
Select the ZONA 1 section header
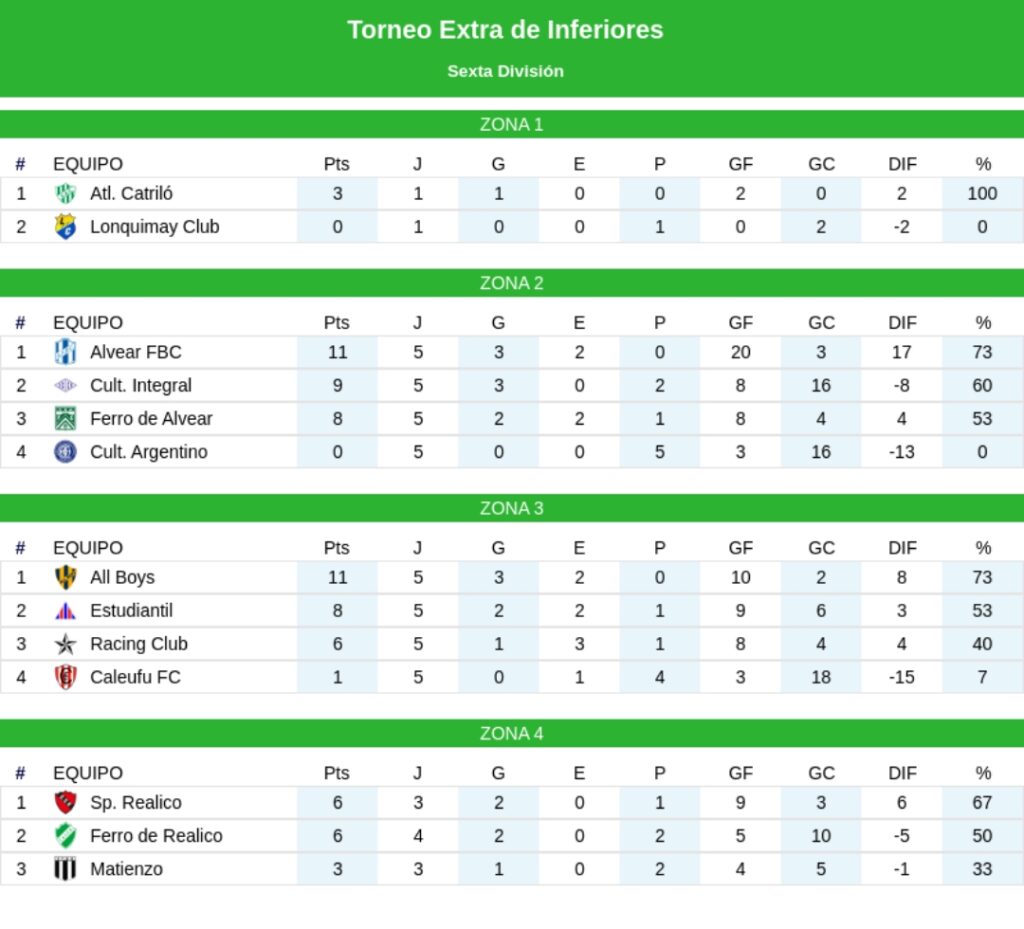[x=511, y=125]
